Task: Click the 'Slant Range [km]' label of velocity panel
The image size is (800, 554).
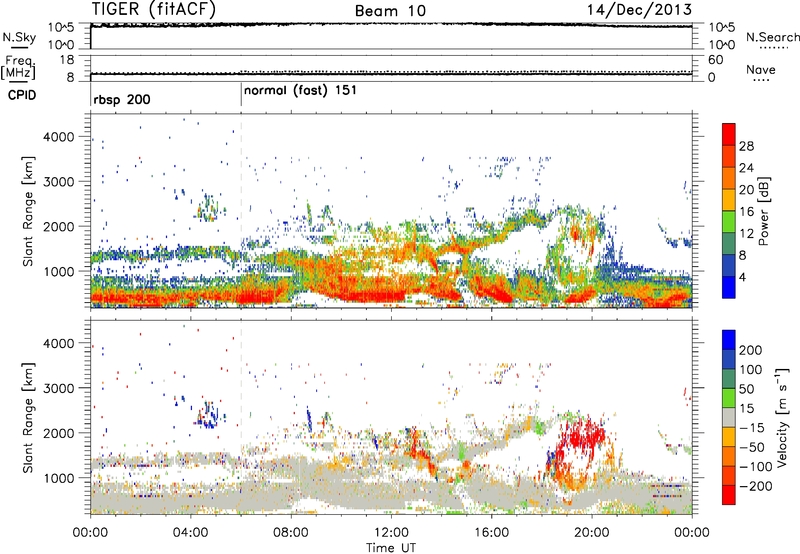Action: pyautogui.click(x=28, y=417)
